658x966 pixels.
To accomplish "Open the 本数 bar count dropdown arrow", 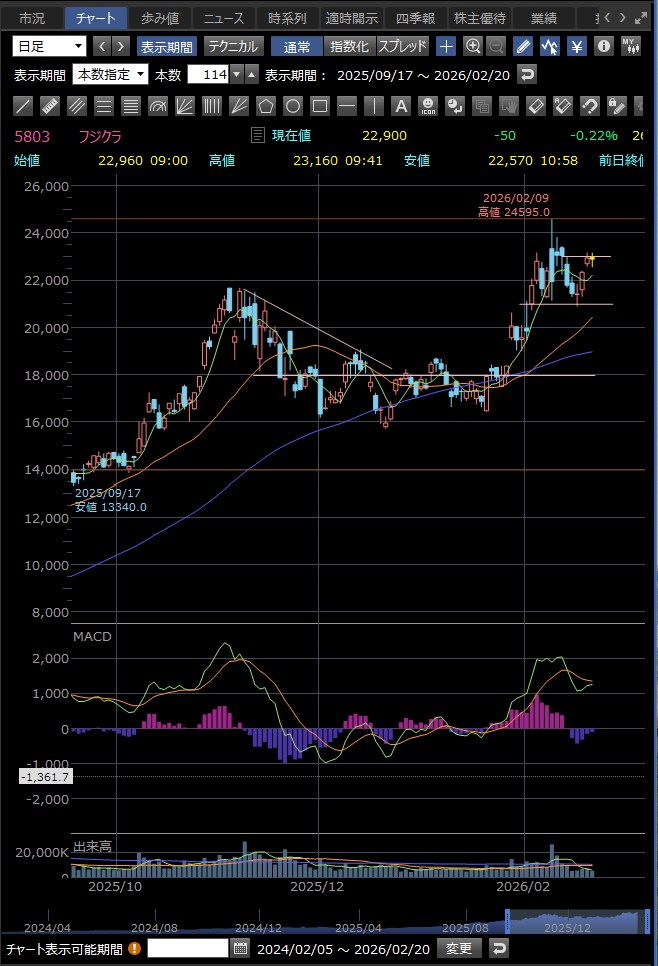I will (236, 74).
